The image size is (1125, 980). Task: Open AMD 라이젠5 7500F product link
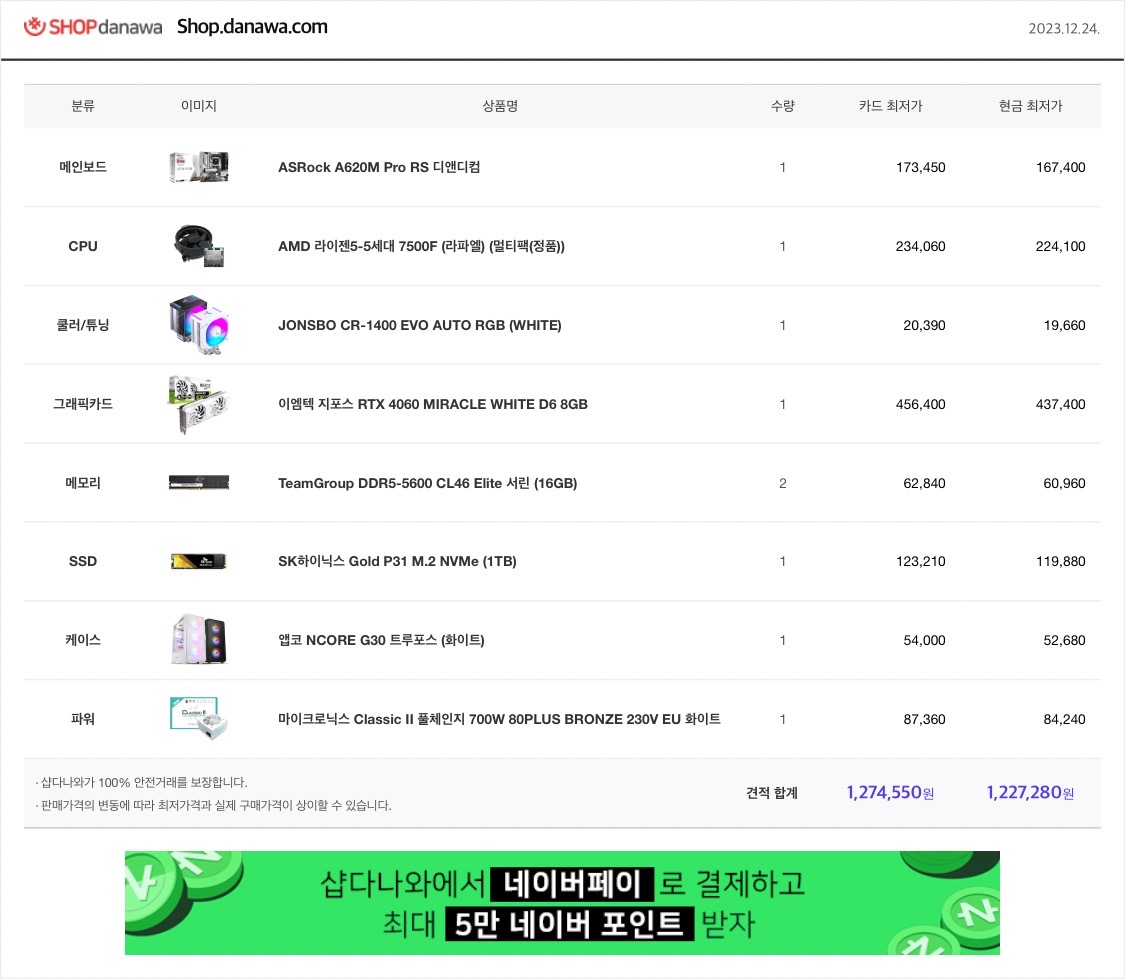[421, 246]
